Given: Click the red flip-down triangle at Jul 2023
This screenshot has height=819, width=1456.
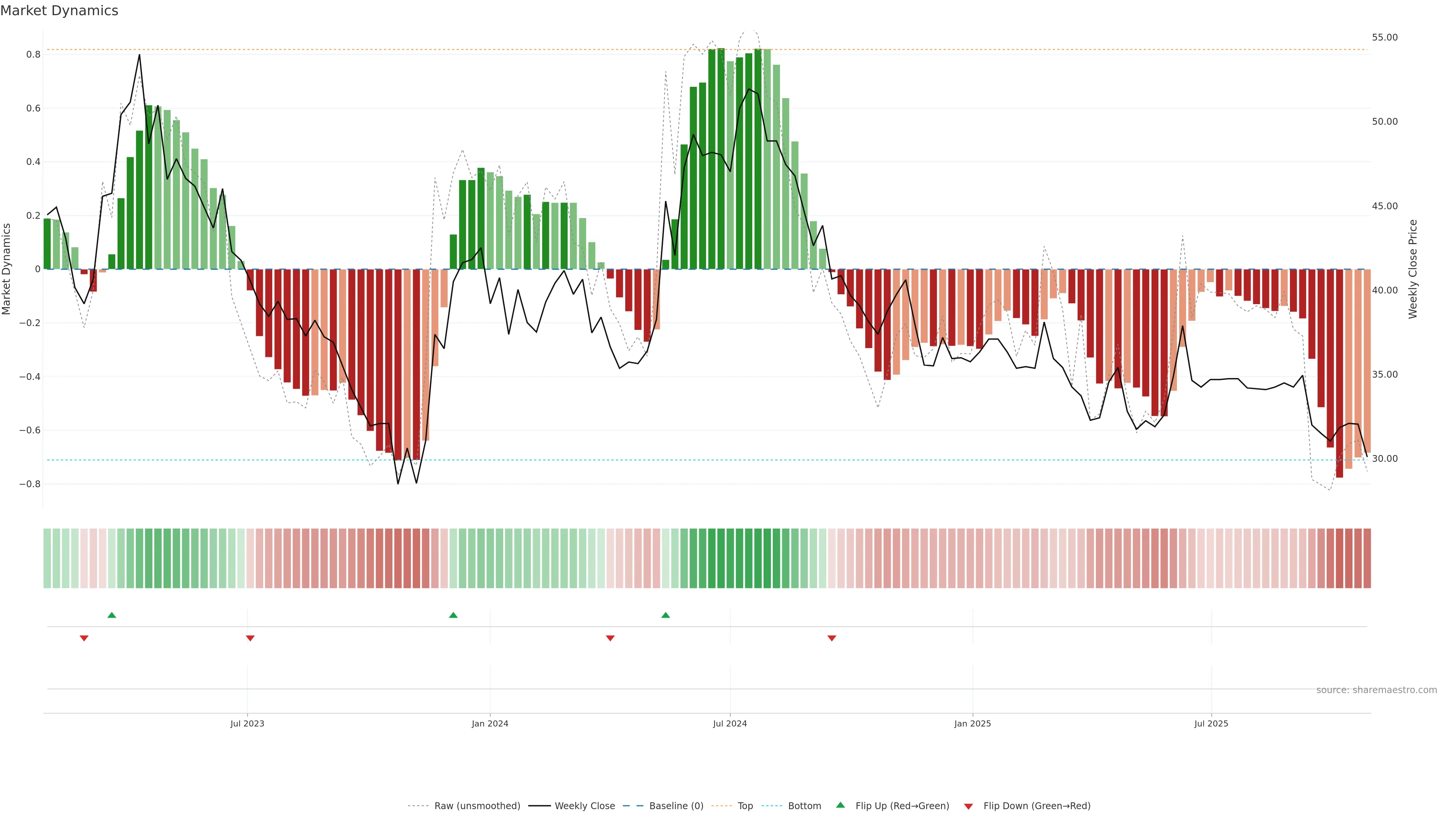Looking at the screenshot, I should tap(250, 638).
